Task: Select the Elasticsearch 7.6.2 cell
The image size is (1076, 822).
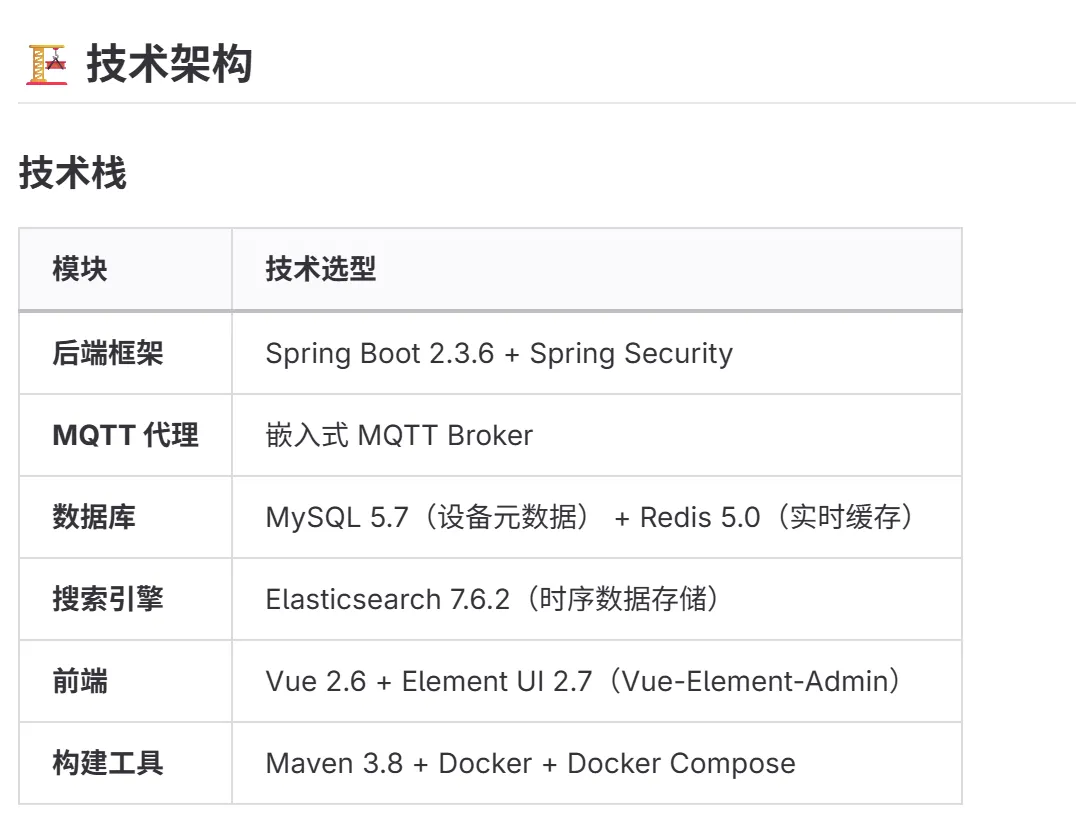Action: click(x=596, y=599)
